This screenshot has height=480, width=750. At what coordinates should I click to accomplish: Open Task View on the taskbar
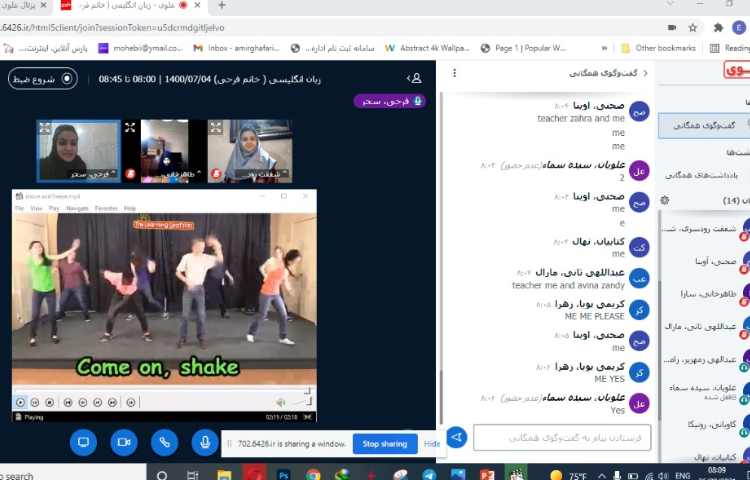point(192,475)
